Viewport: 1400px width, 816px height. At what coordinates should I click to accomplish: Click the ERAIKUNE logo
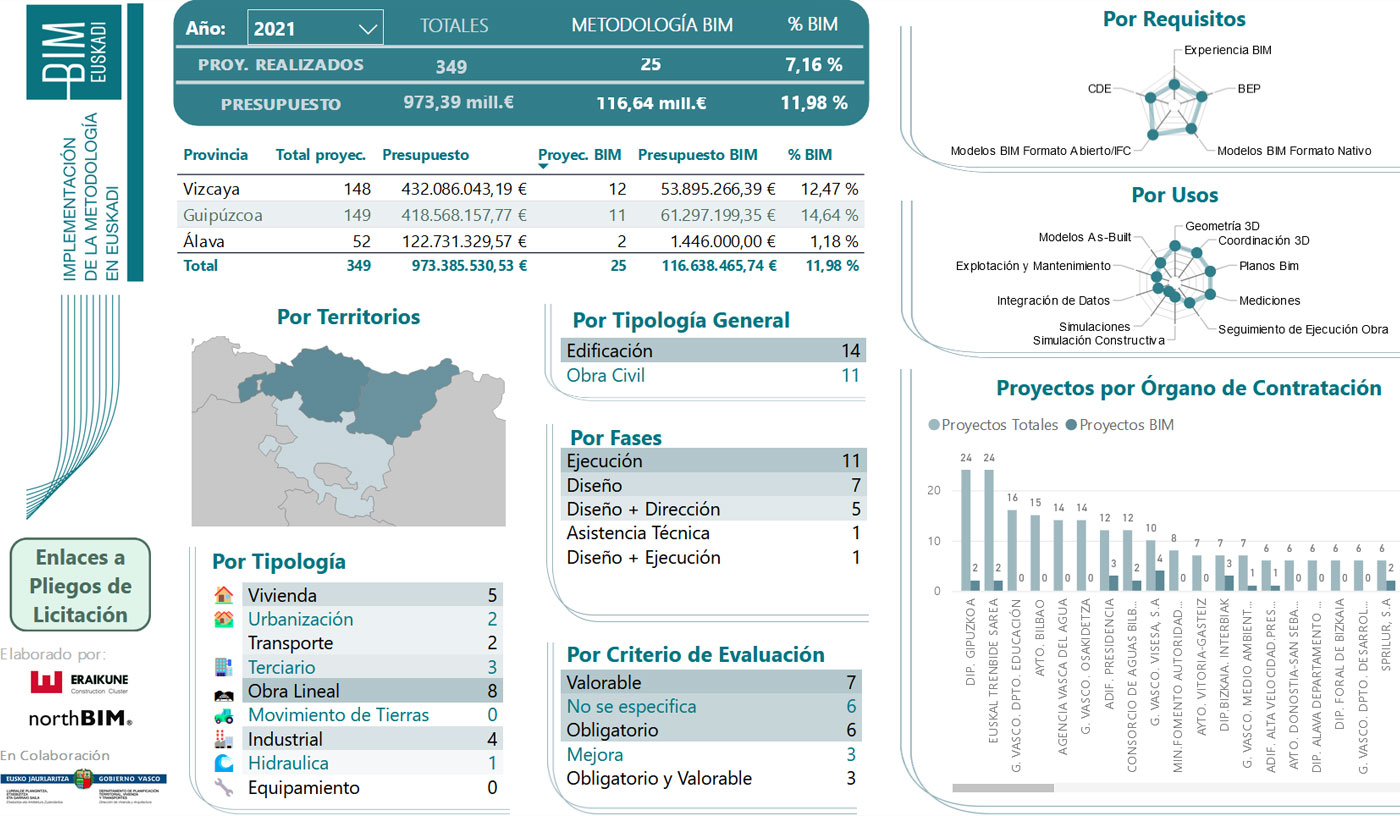(x=79, y=683)
